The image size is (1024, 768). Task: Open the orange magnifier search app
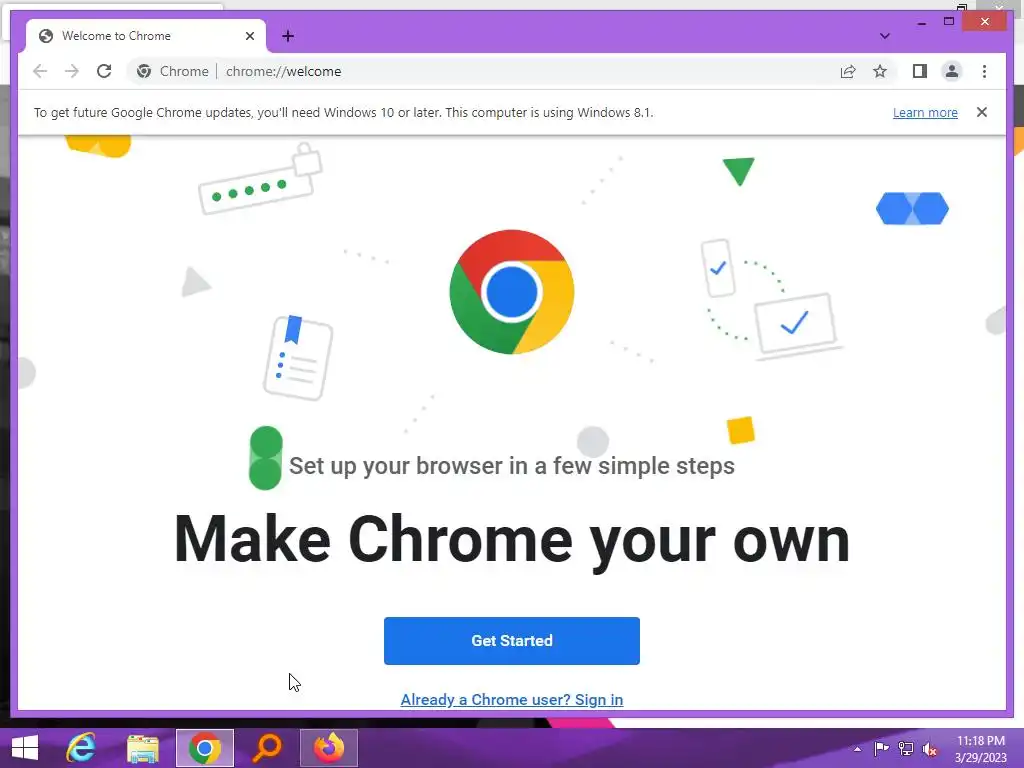pos(267,748)
